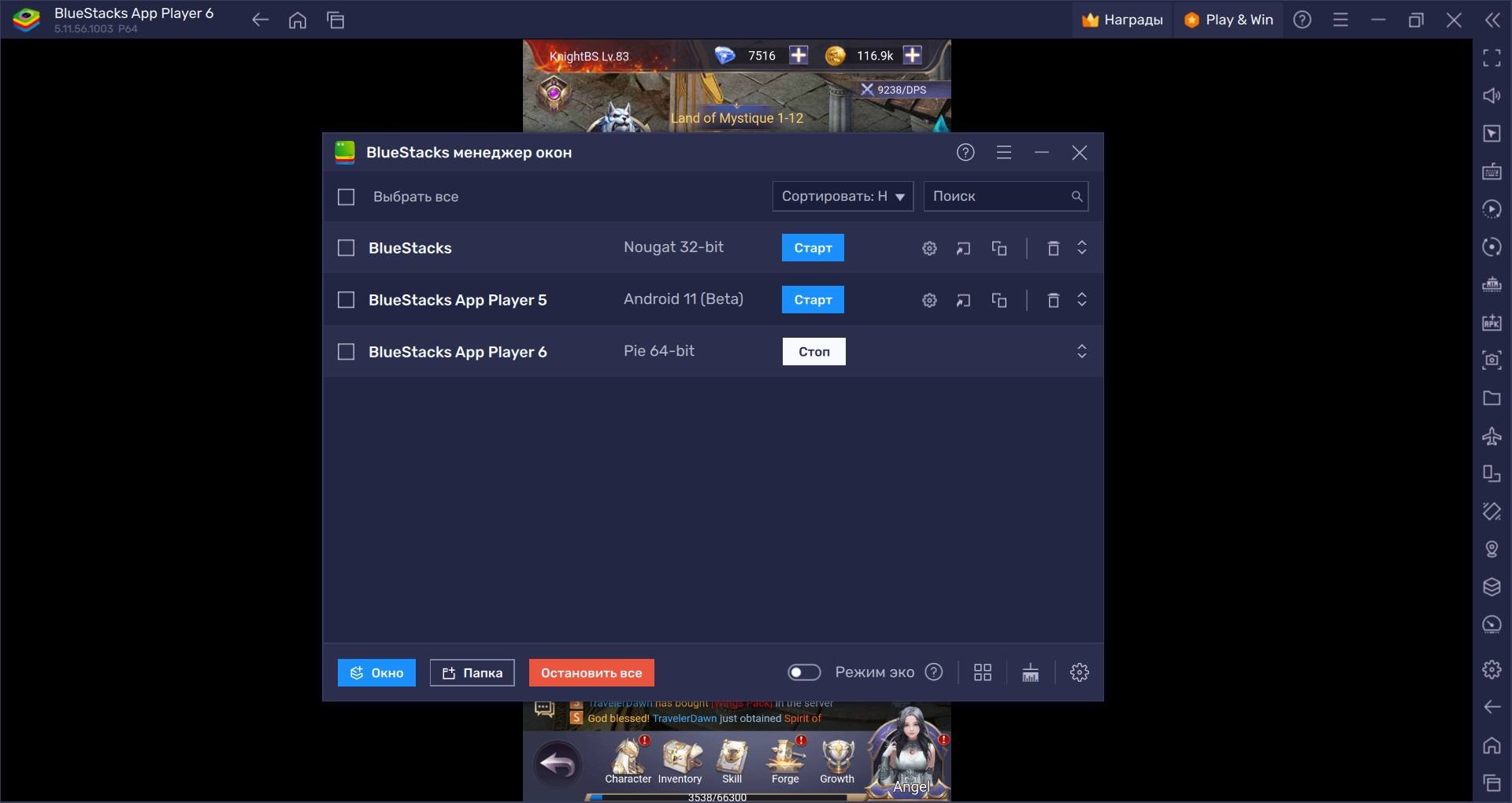Screen dimensions: 1512x803
Task: Start the BlueStacks Nougat 32-bit instance
Action: click(813, 248)
